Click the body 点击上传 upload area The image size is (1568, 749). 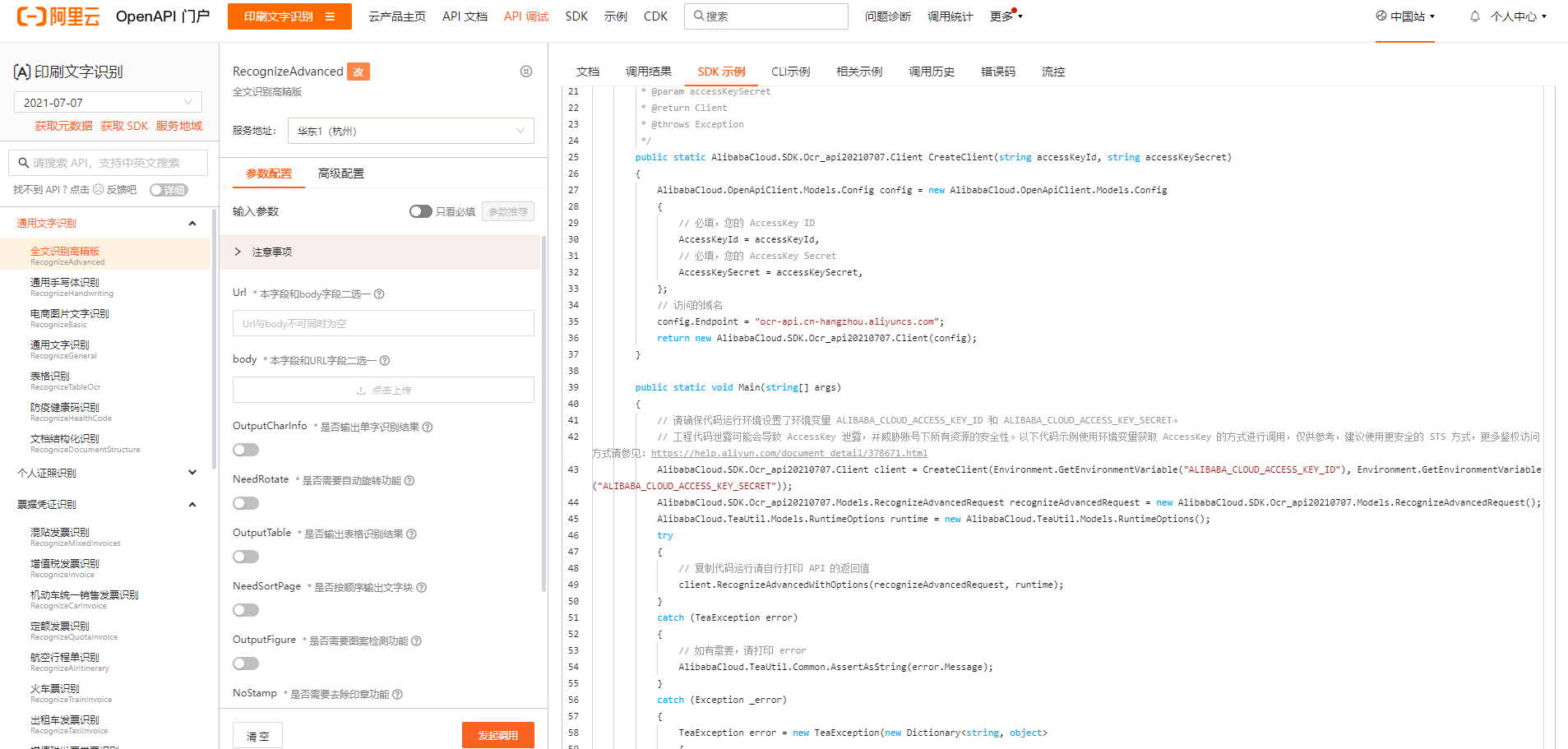click(x=383, y=390)
